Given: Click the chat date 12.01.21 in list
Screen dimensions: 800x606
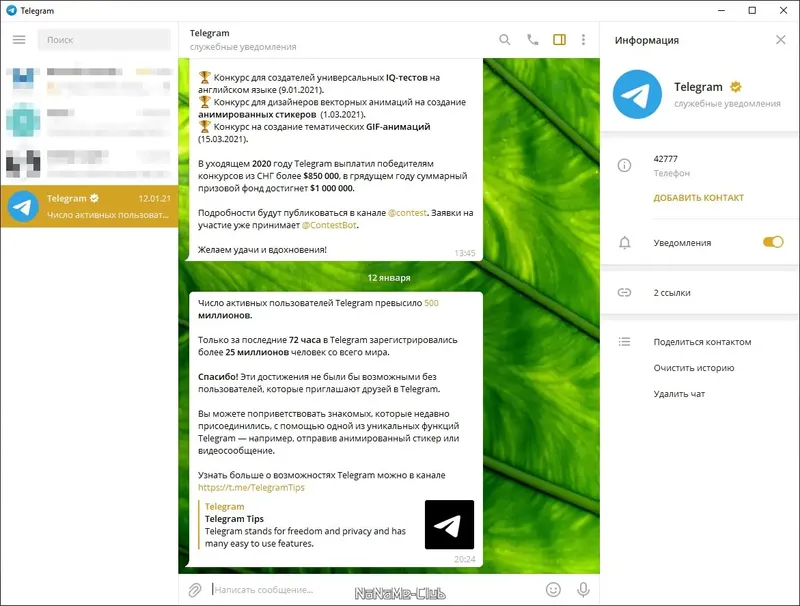Looking at the screenshot, I should point(155,198).
